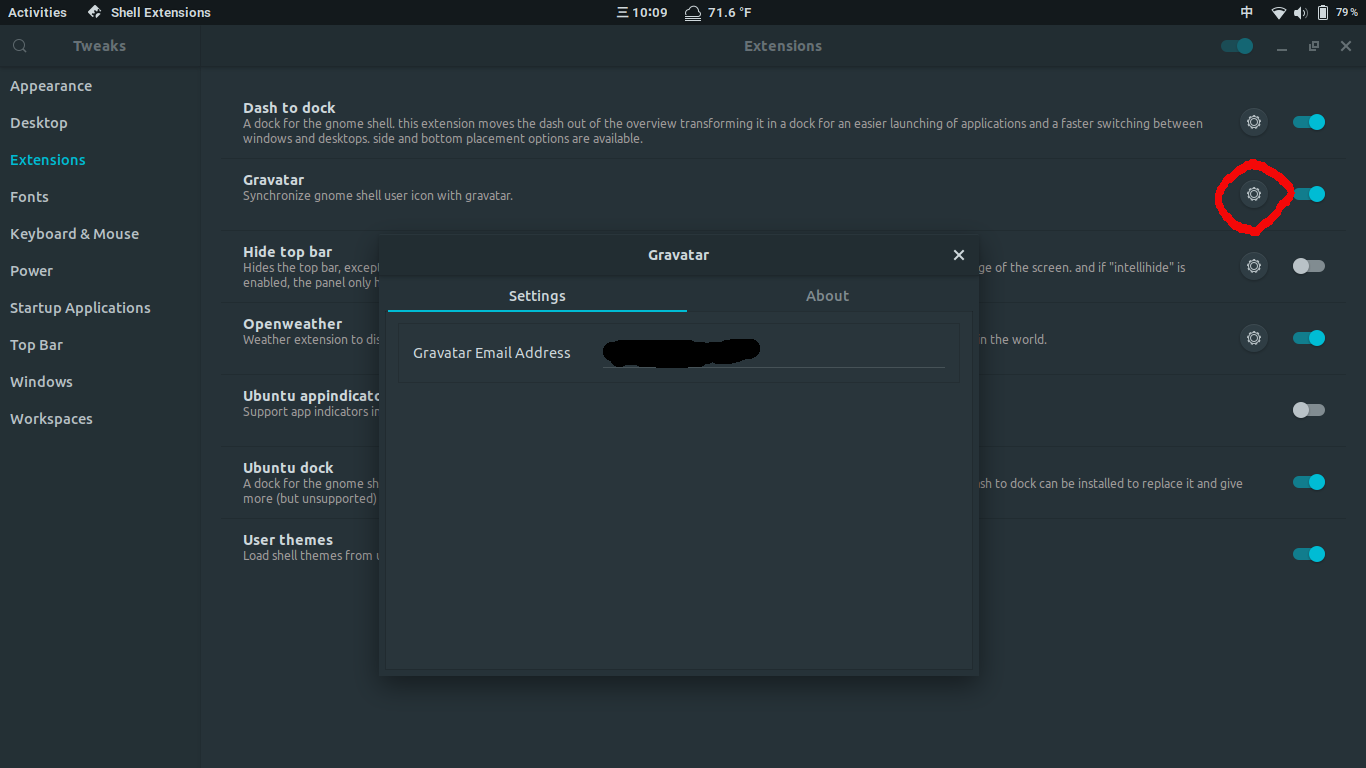
Task: Open Appearance section in sidebar
Action: point(100,86)
